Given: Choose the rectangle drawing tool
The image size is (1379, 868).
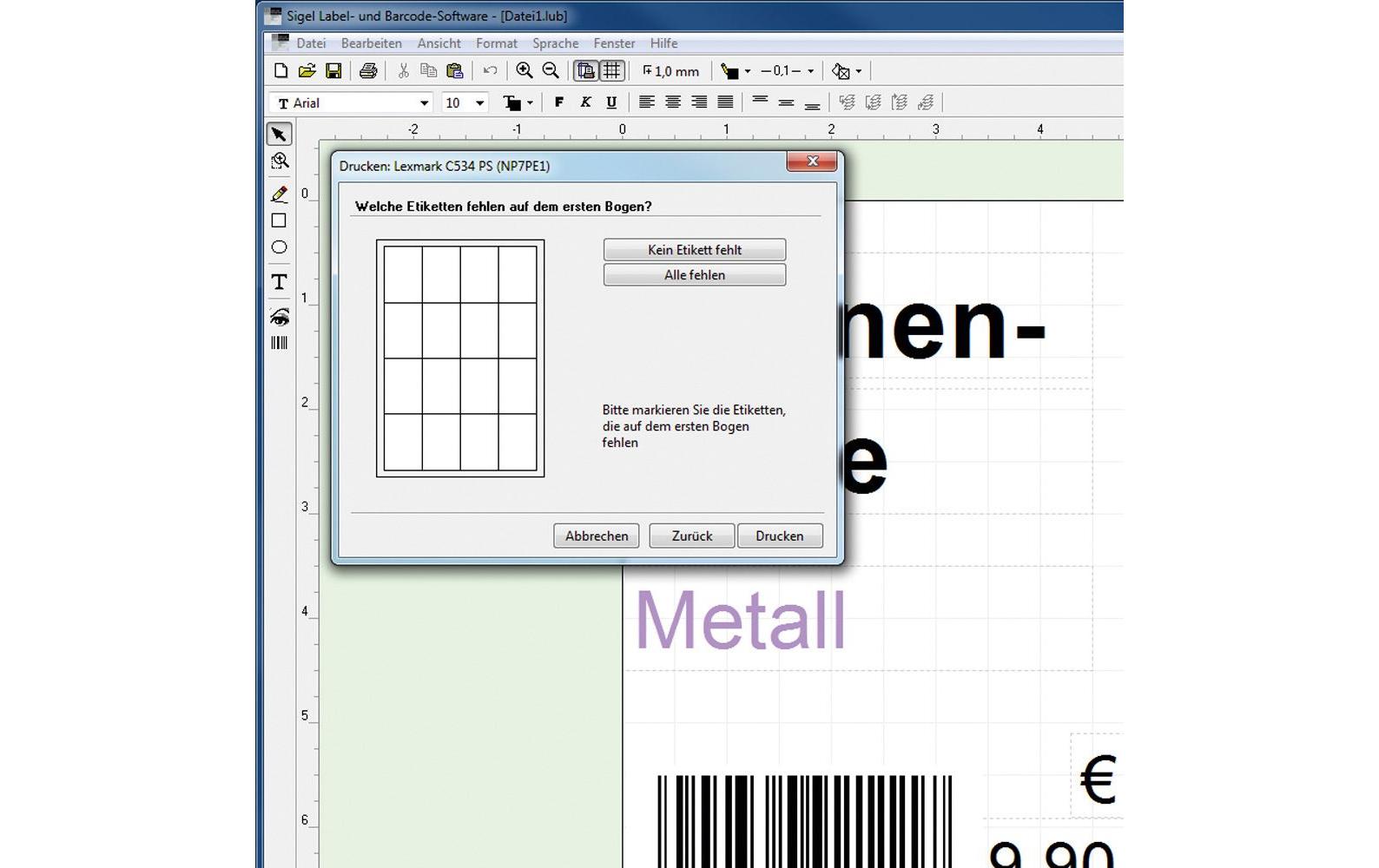Looking at the screenshot, I should coord(279,220).
